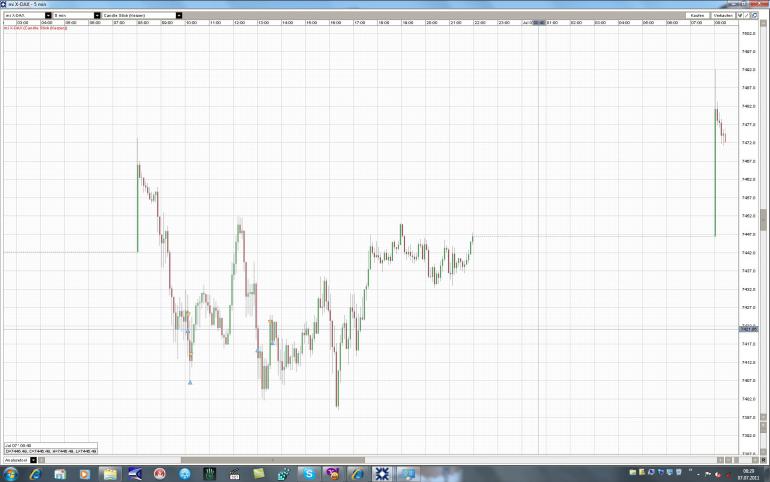Open Skype from the taskbar
Image resolution: width=770 pixels, height=482 pixels.
(308, 474)
